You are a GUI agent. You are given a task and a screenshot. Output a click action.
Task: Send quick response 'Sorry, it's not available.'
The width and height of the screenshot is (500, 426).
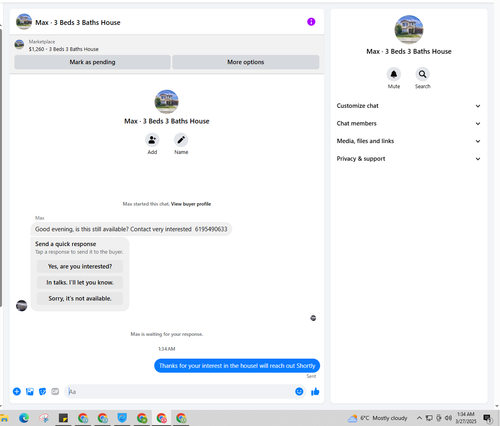coord(80,298)
